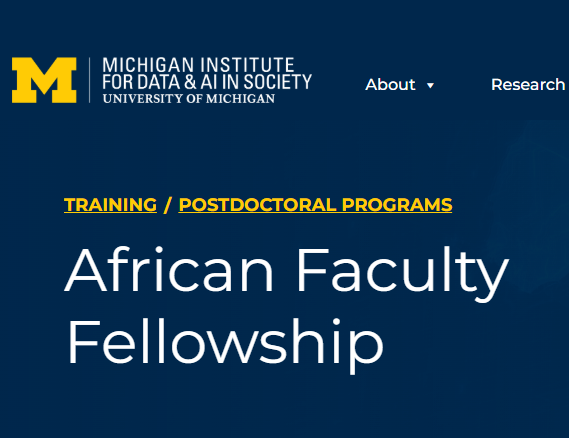Click the Michigan Institute logo text
This screenshot has width=569, height=438.
click(207, 80)
